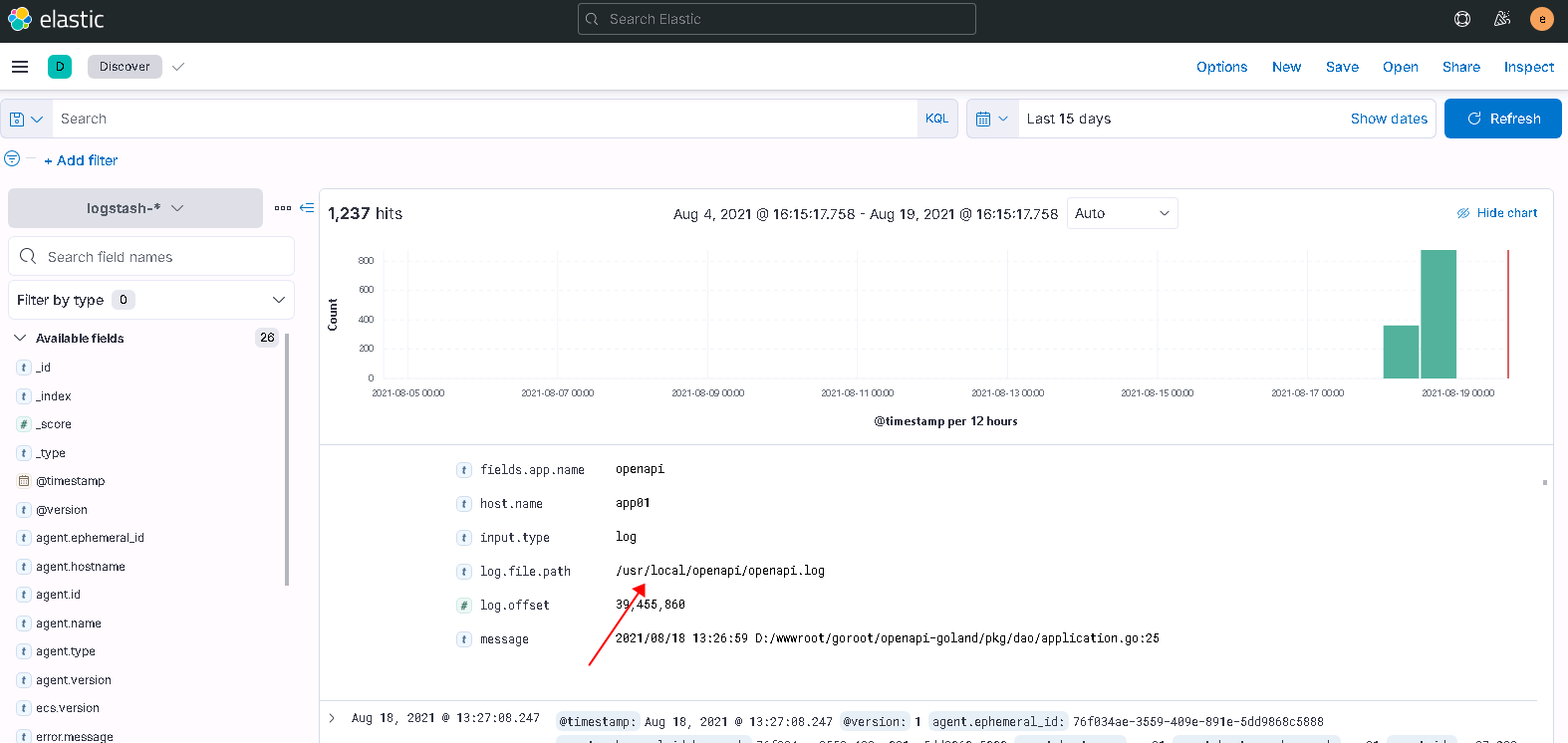
Task: Click the Refresh button
Action: [x=1502, y=119]
